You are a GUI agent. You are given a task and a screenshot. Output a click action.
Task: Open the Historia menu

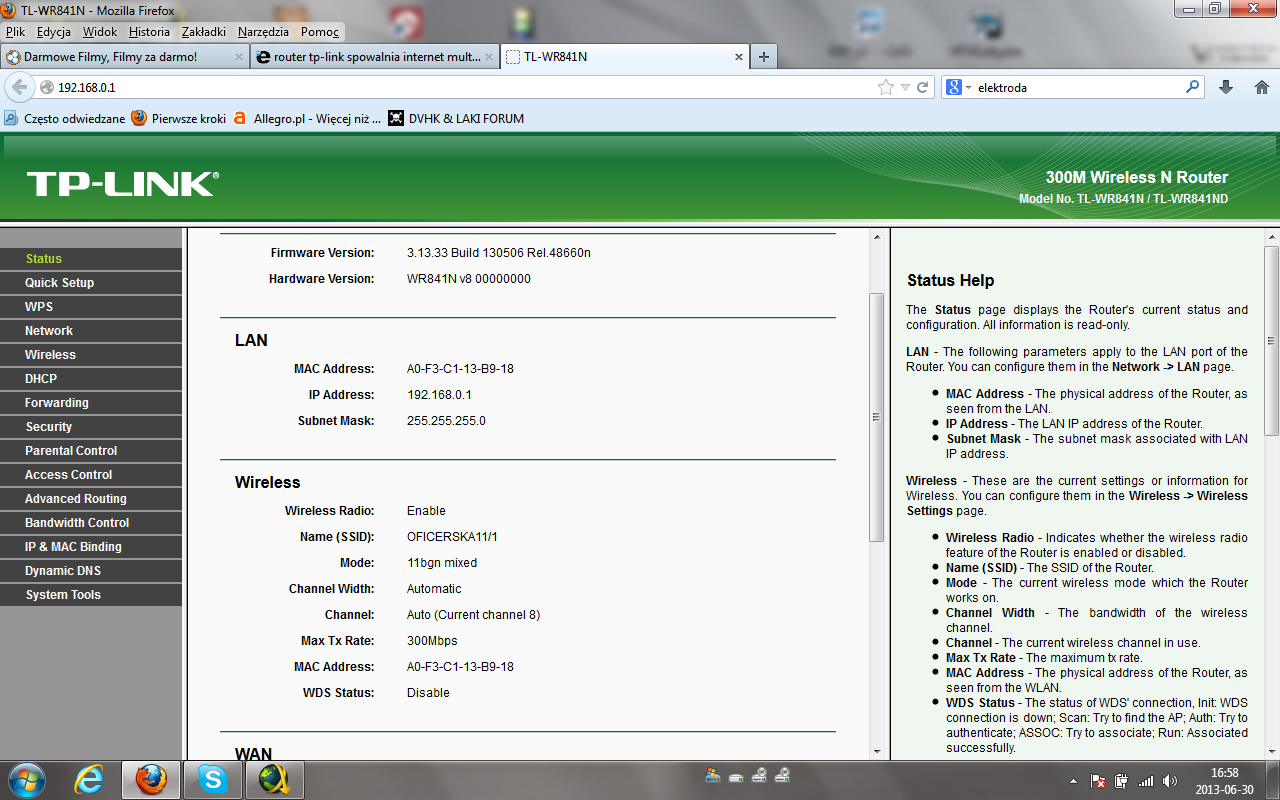tap(149, 32)
